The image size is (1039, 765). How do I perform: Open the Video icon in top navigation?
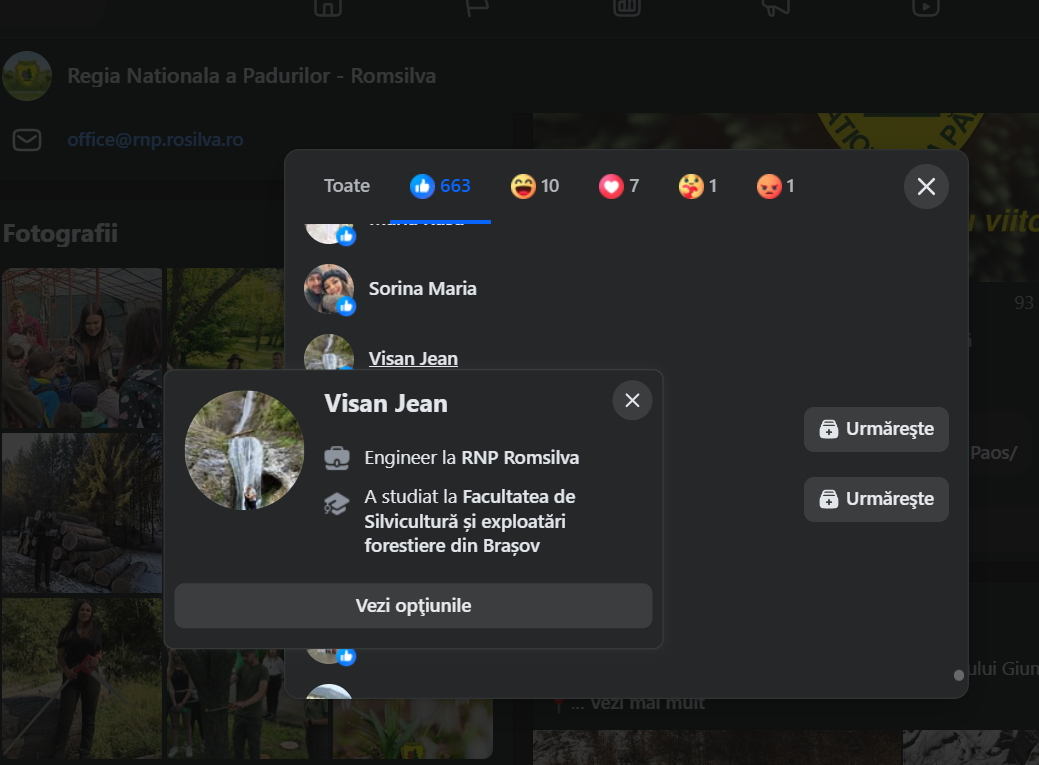tap(926, 6)
